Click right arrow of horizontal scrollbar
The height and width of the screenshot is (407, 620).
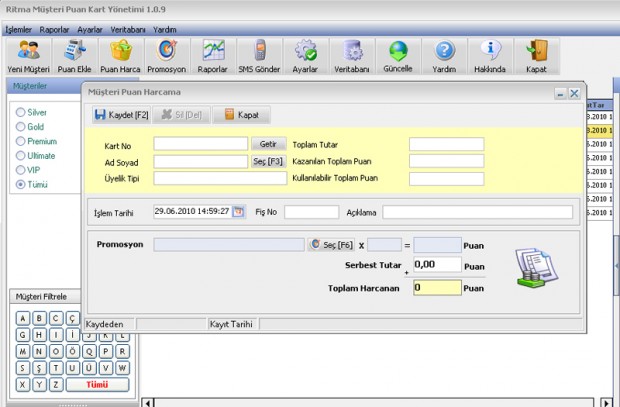point(606,403)
